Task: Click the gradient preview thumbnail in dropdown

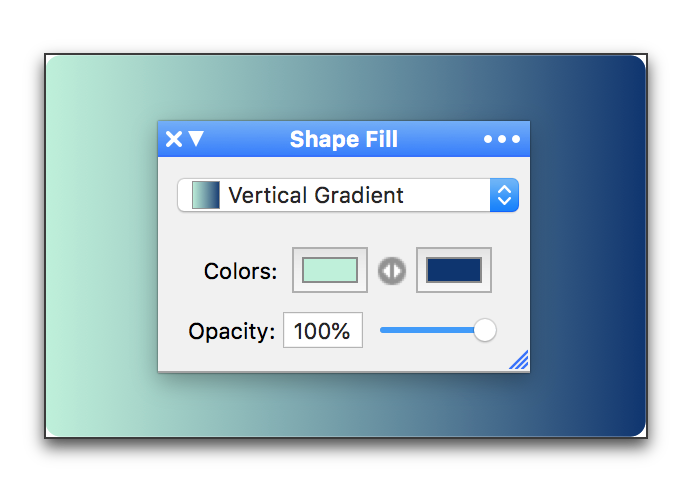Action: 206,195
